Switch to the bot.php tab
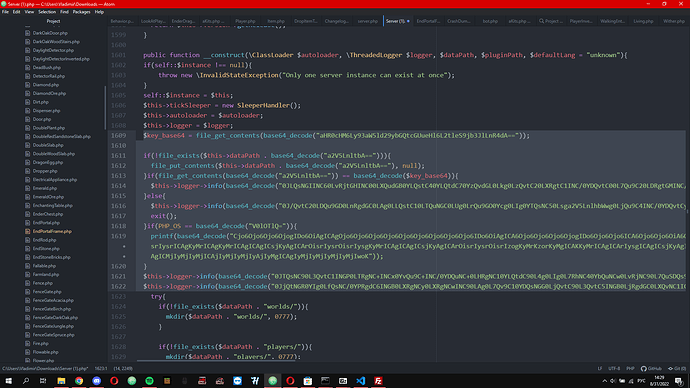This screenshot has width=690, height=388. pos(490,21)
